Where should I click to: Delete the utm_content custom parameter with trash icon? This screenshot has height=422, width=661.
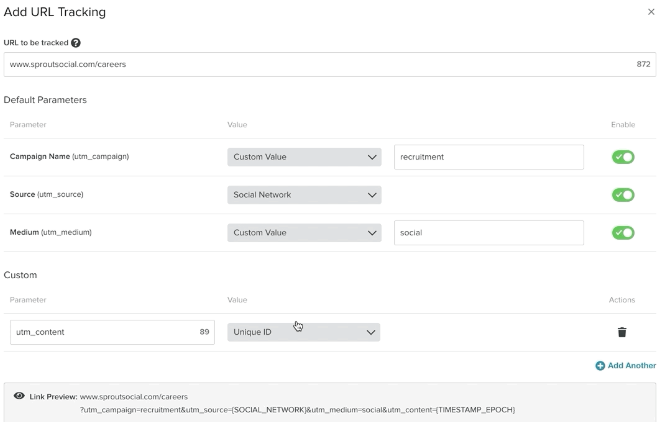coord(621,332)
